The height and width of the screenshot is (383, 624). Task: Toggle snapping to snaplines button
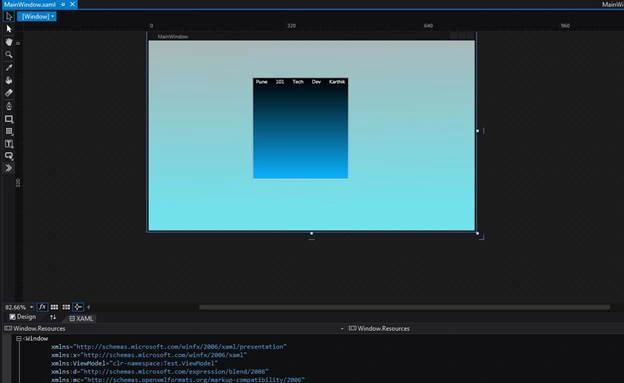point(78,307)
